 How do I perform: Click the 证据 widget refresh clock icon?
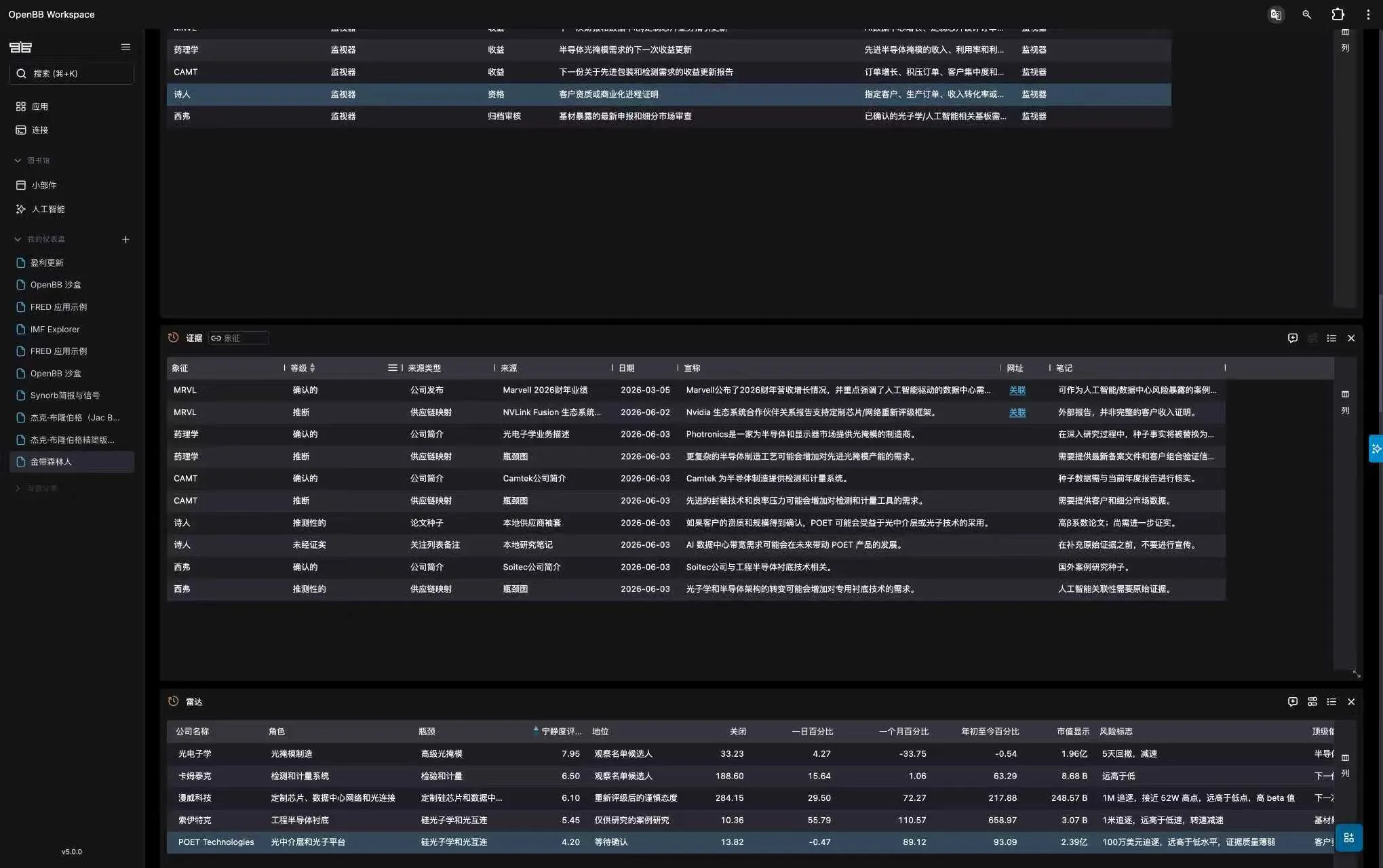point(174,338)
